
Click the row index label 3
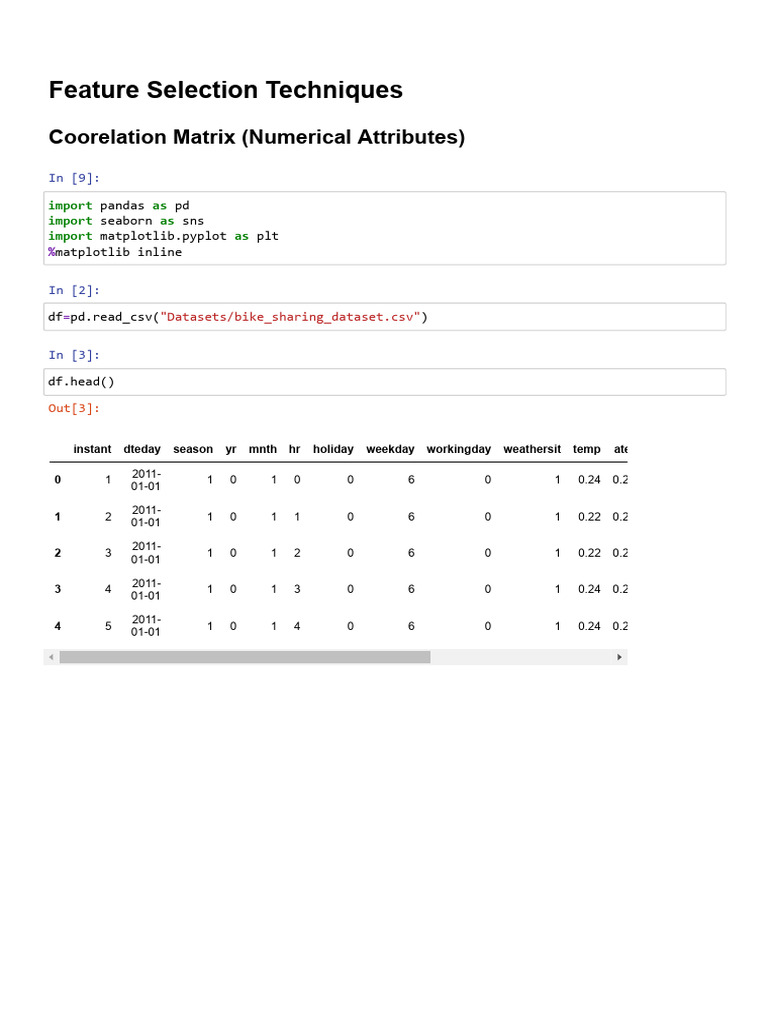(57, 589)
